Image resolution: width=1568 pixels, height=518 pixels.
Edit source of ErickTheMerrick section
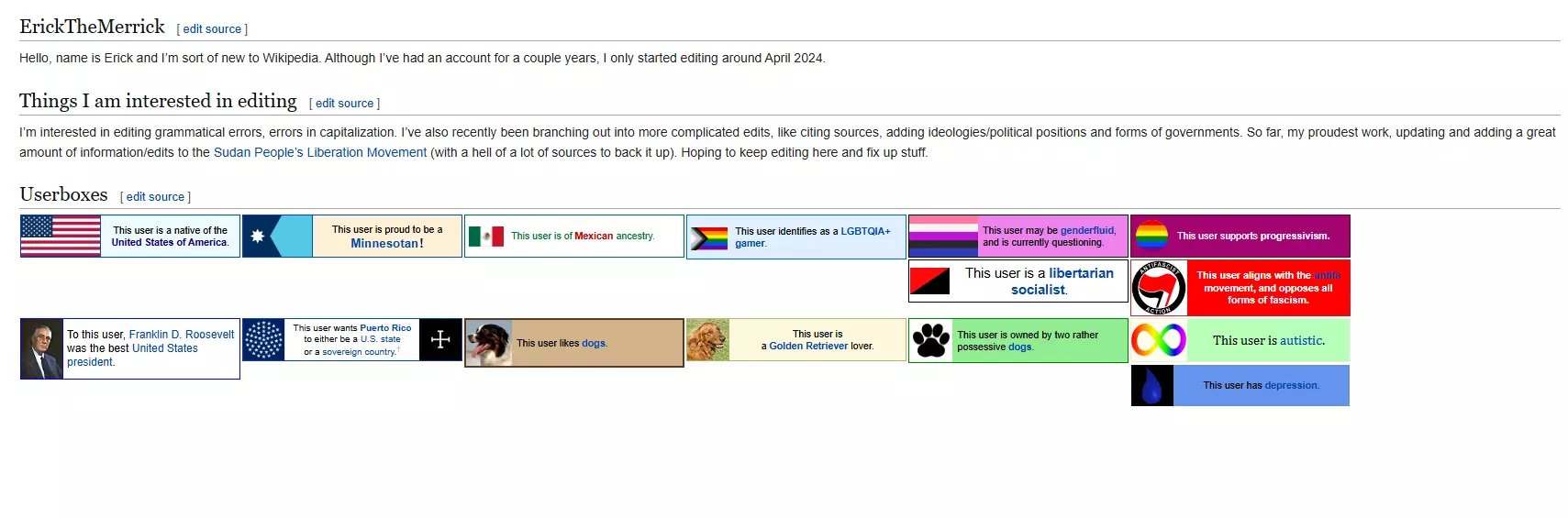click(212, 29)
